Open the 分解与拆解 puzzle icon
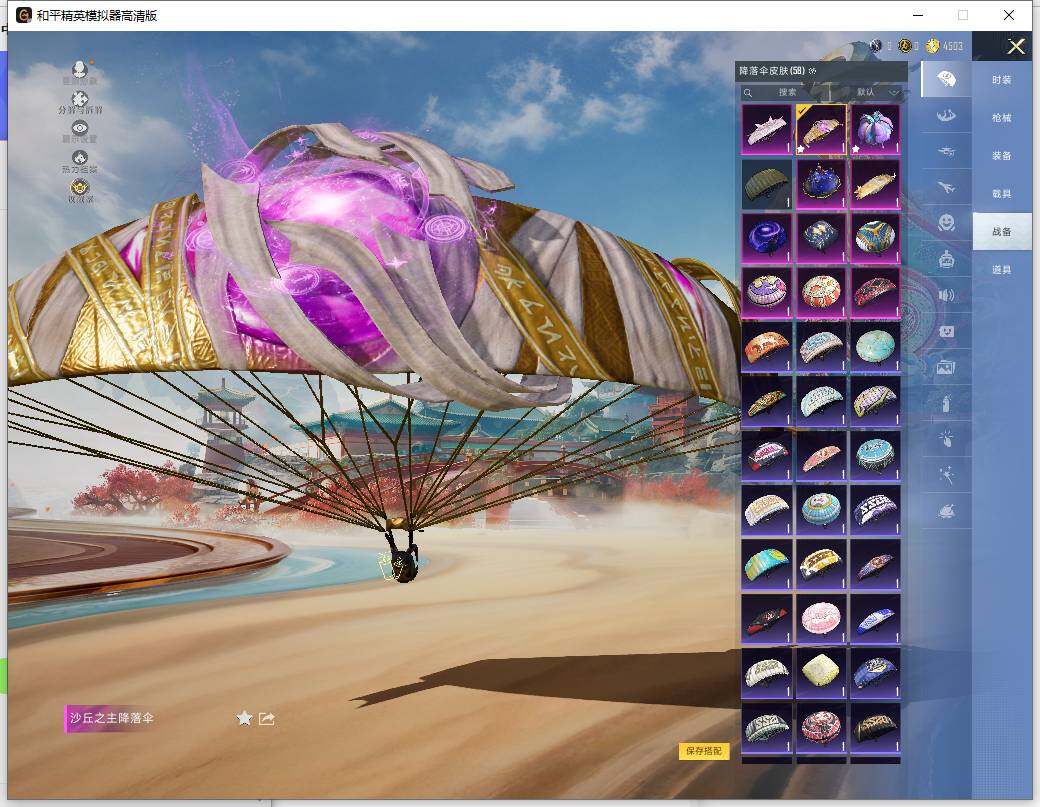Screen dimensions: 1040x807 pos(80,99)
